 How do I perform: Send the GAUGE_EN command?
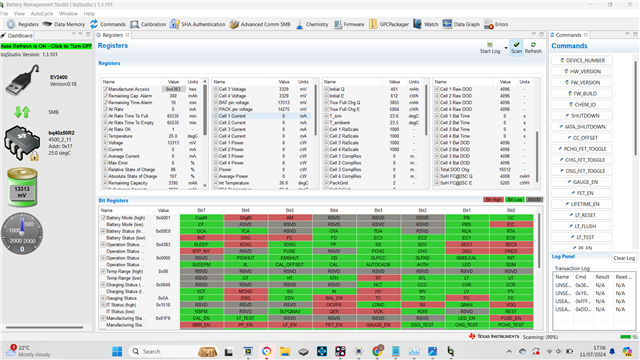[x=582, y=182]
